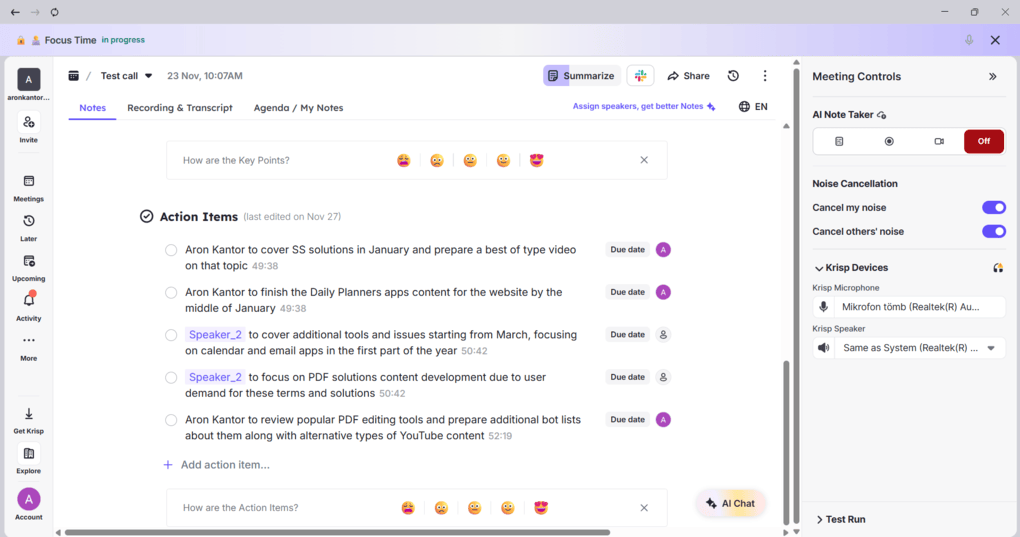The height and width of the screenshot is (537, 1020).
Task: Click assignee icon for PDF solutions item
Action: [663, 377]
